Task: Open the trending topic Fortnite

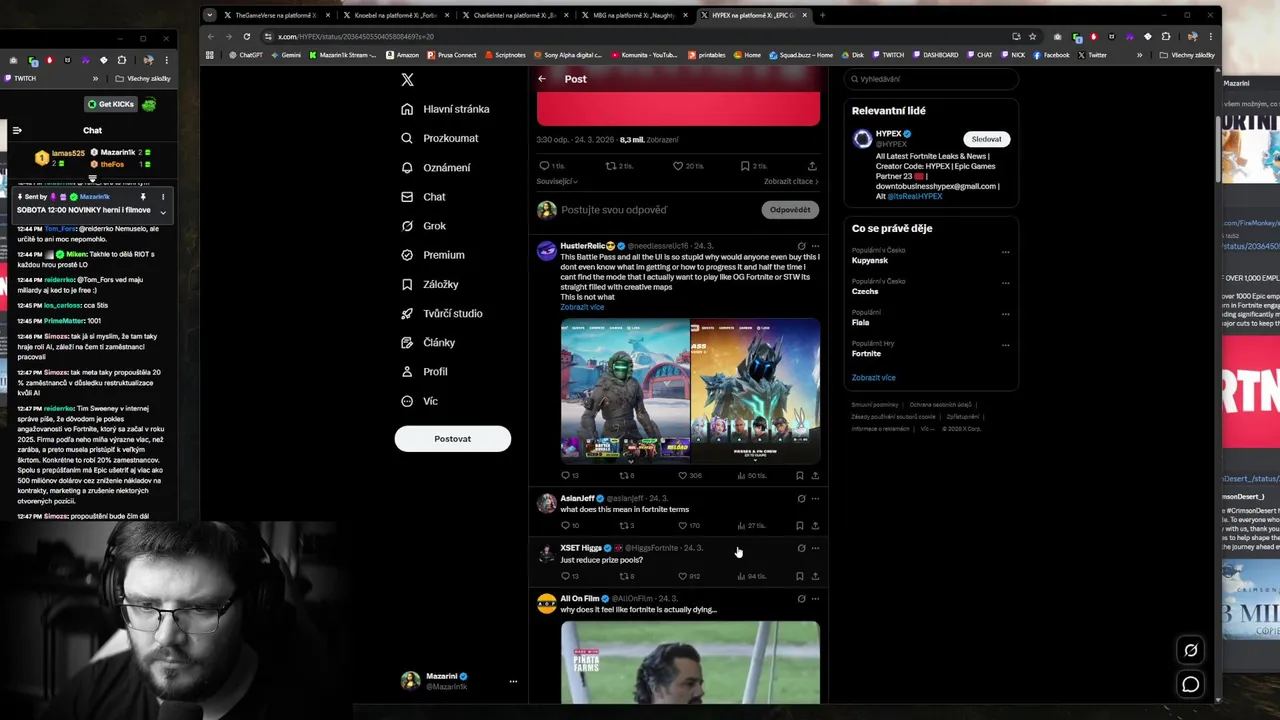Action: (x=866, y=354)
